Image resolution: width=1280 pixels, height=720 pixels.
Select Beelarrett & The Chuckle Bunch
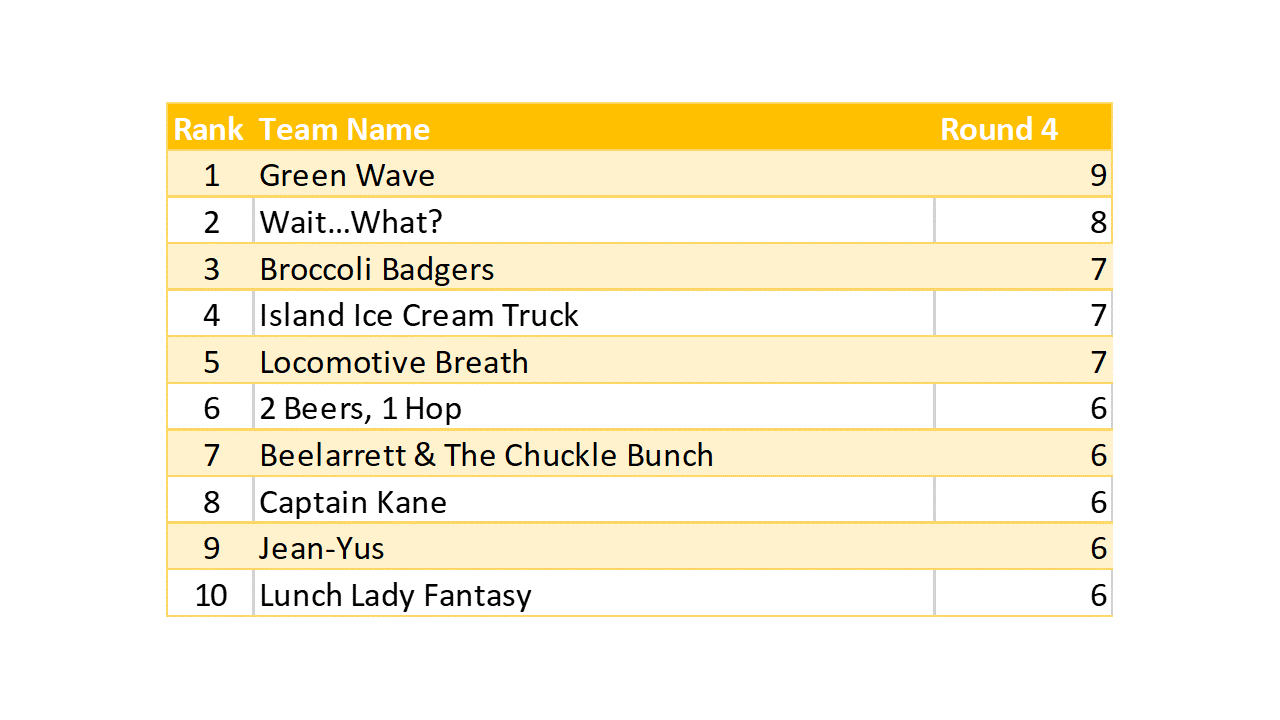(x=486, y=455)
